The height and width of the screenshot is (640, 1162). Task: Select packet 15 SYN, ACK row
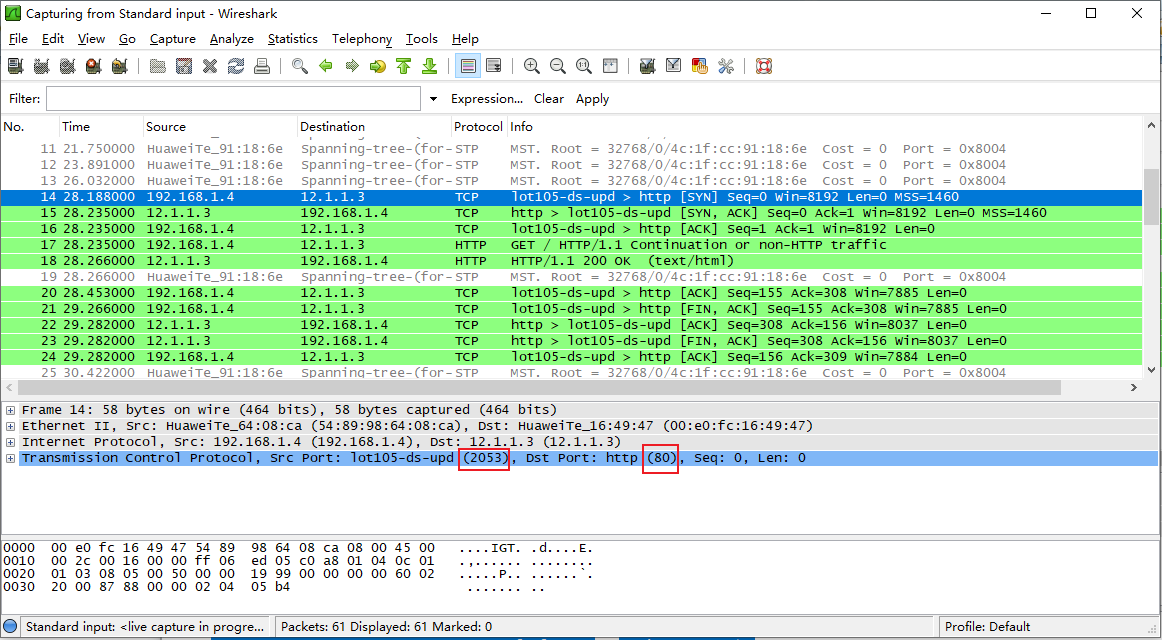[x=572, y=213]
